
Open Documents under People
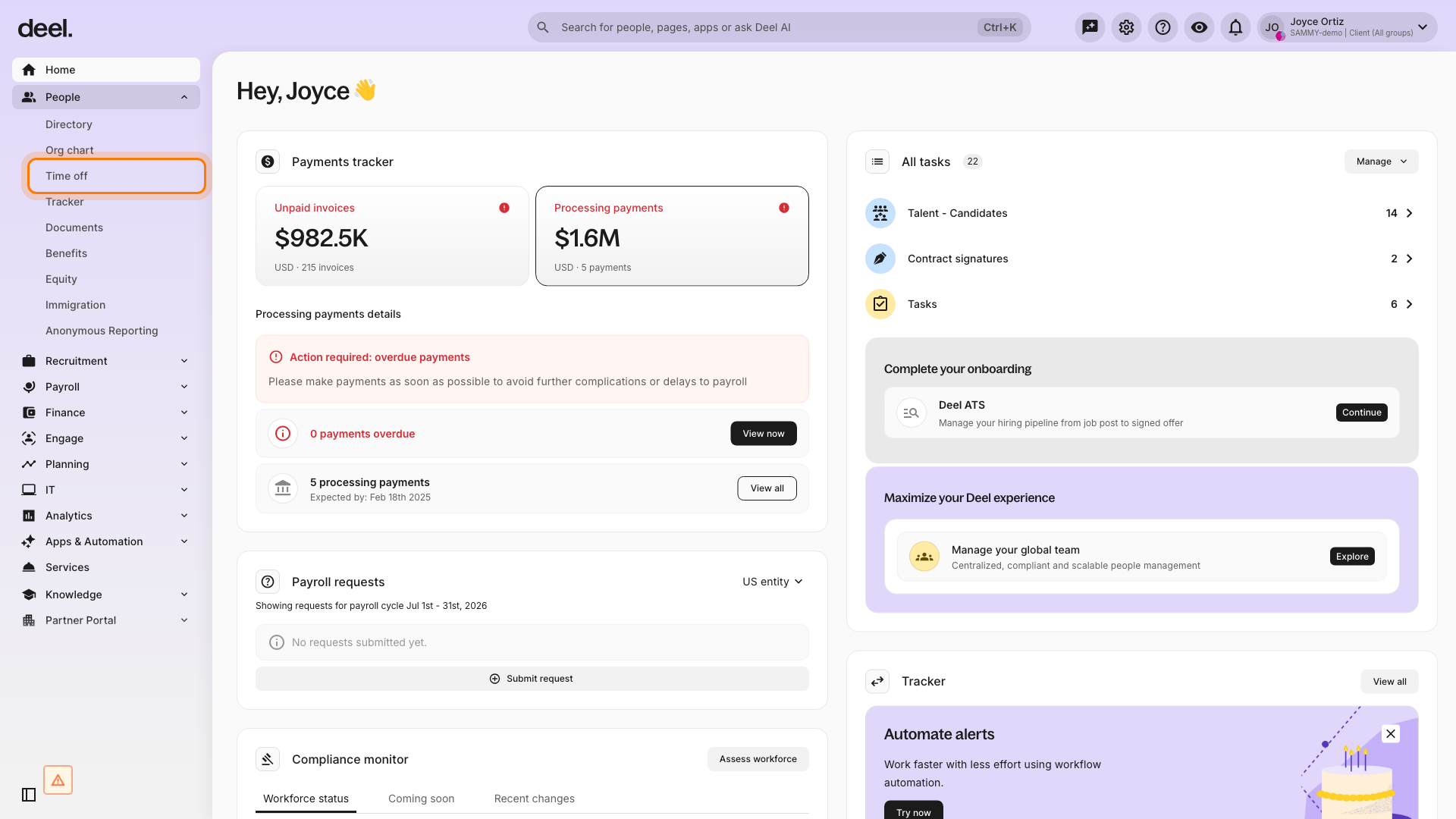[74, 227]
